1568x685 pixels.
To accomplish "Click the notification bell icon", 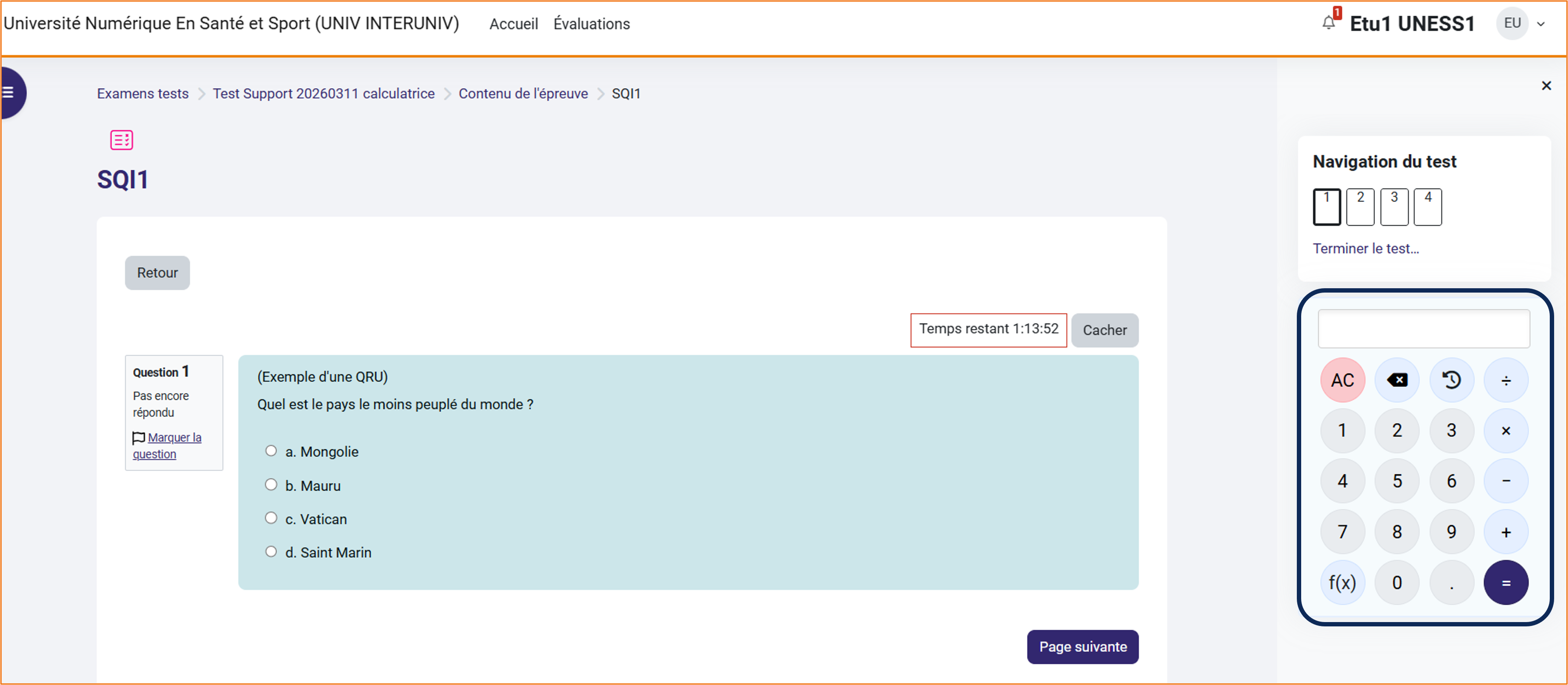I will (1328, 23).
